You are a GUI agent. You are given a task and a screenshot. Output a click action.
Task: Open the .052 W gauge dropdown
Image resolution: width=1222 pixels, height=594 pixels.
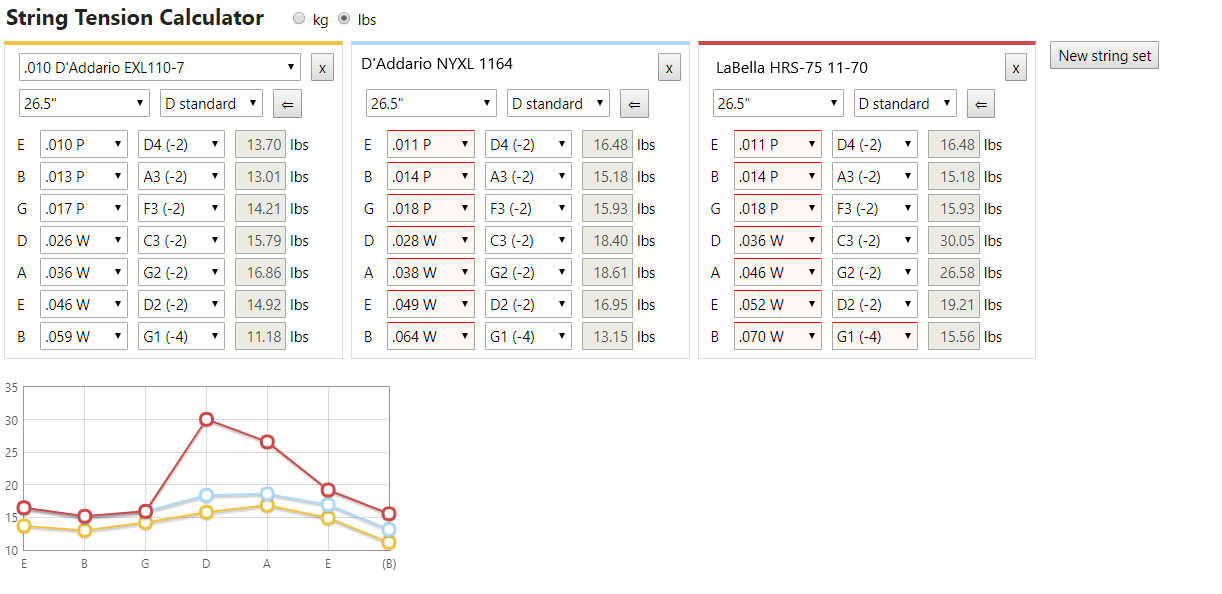(x=778, y=304)
